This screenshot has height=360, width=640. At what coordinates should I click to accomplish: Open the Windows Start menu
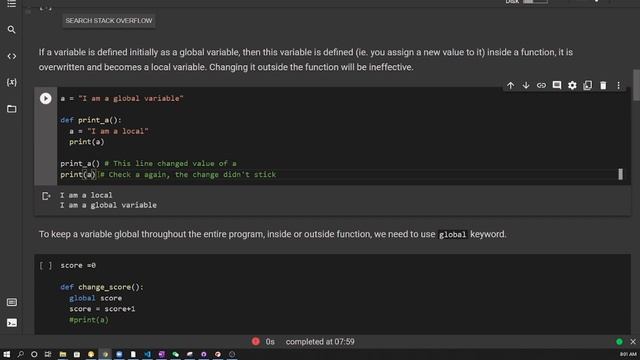pos(7,354)
